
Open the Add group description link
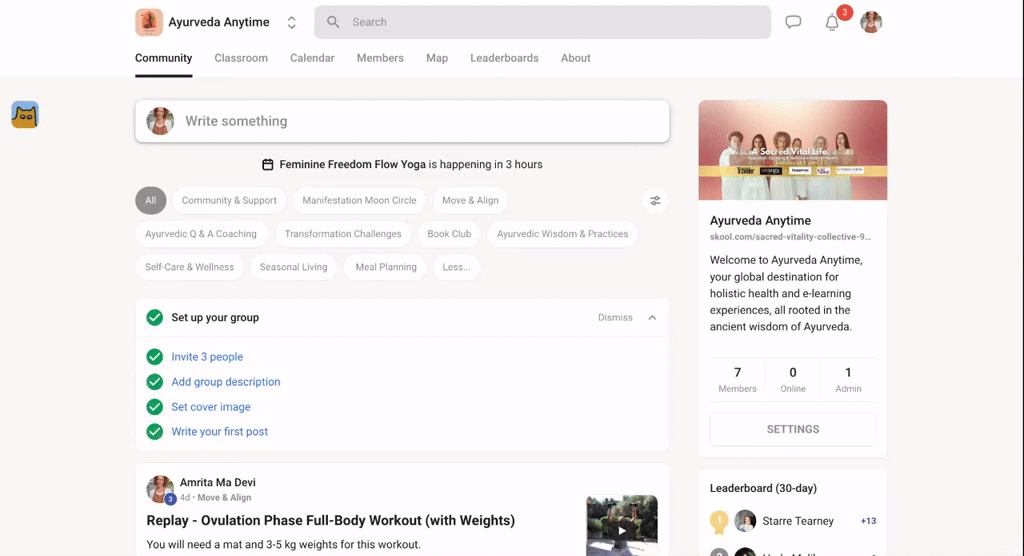226,382
